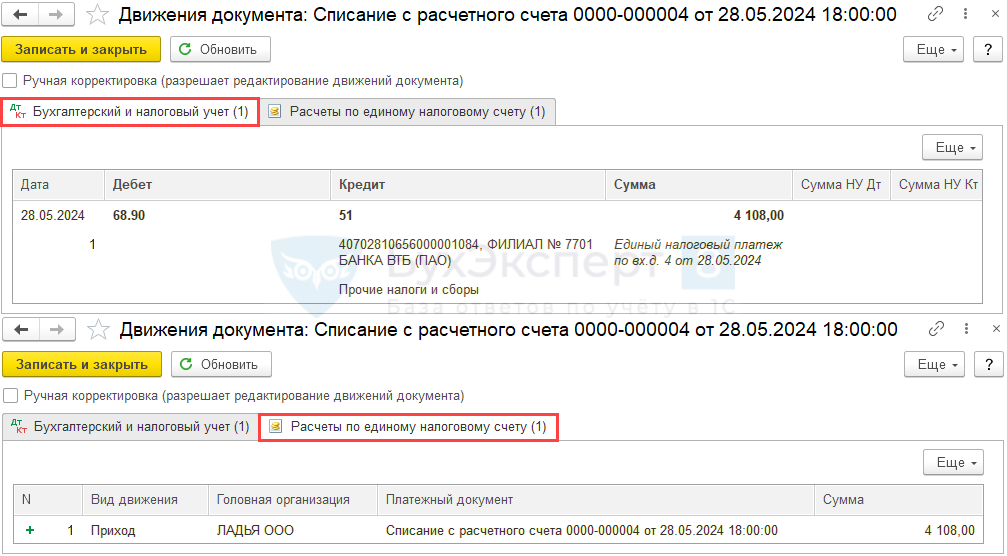The image size is (1007, 556).
Task: Click green plus icon in Приход row
Action: coord(30,530)
